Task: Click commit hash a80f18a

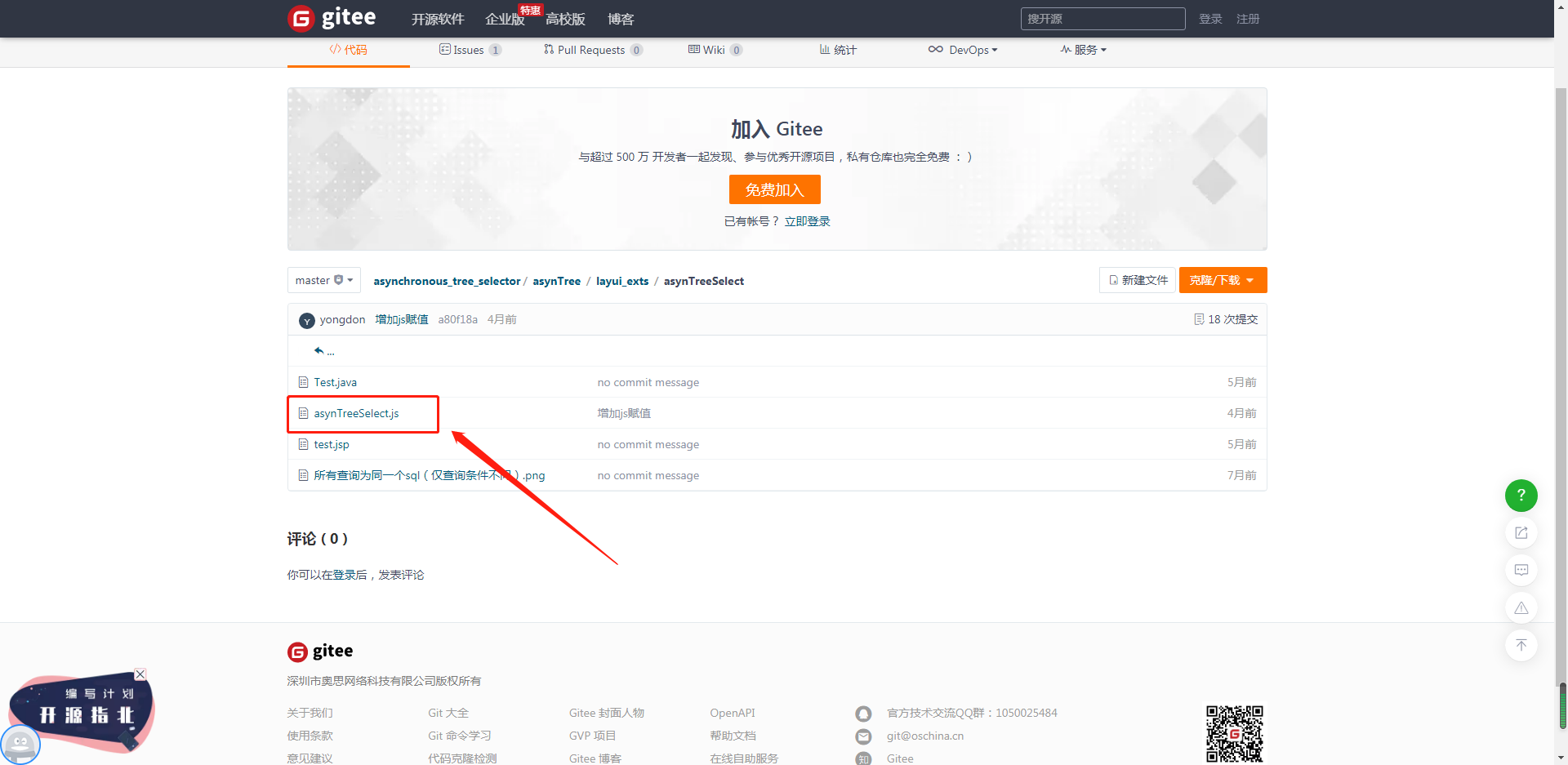Action: point(458,319)
